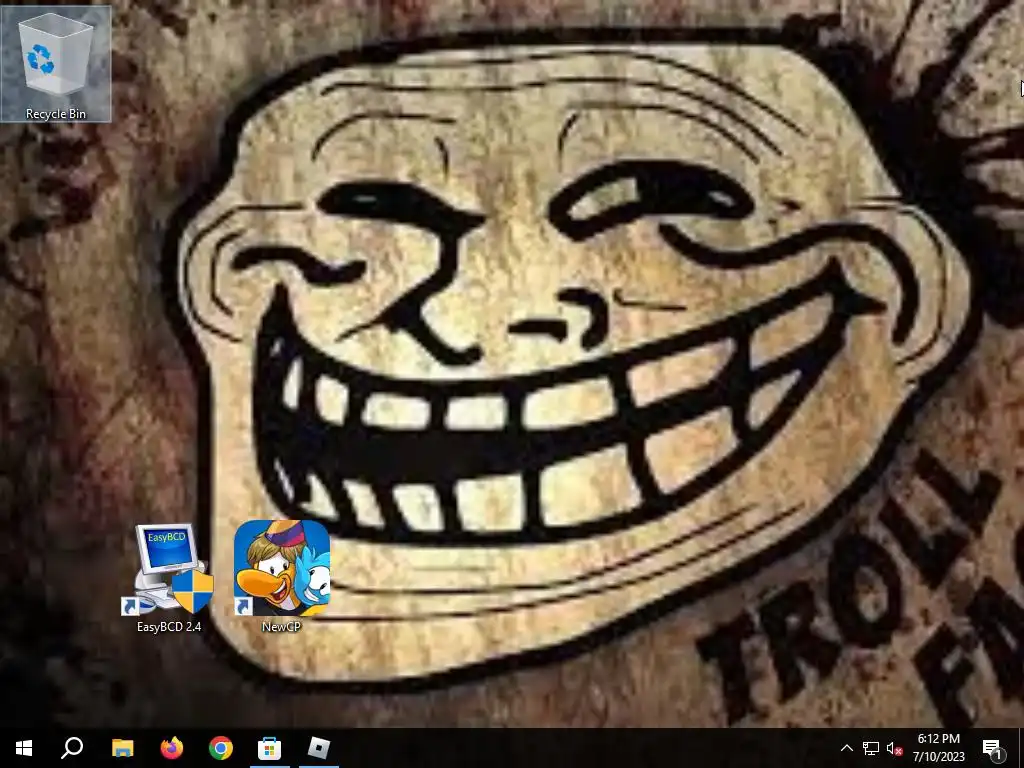Click the Recycle Bin label text
The image size is (1024, 768).
tap(56, 114)
